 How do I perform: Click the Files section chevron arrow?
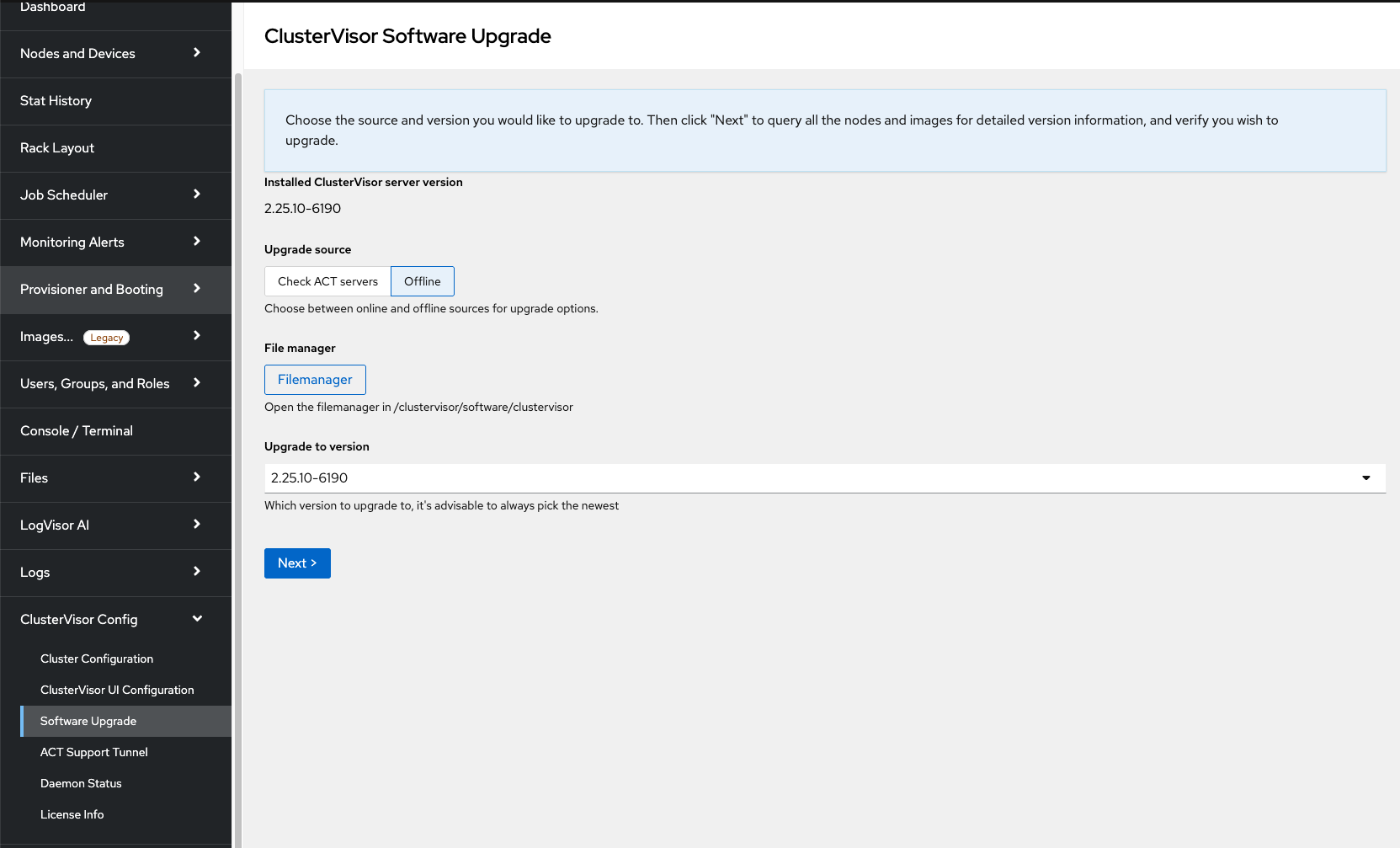pos(197,477)
